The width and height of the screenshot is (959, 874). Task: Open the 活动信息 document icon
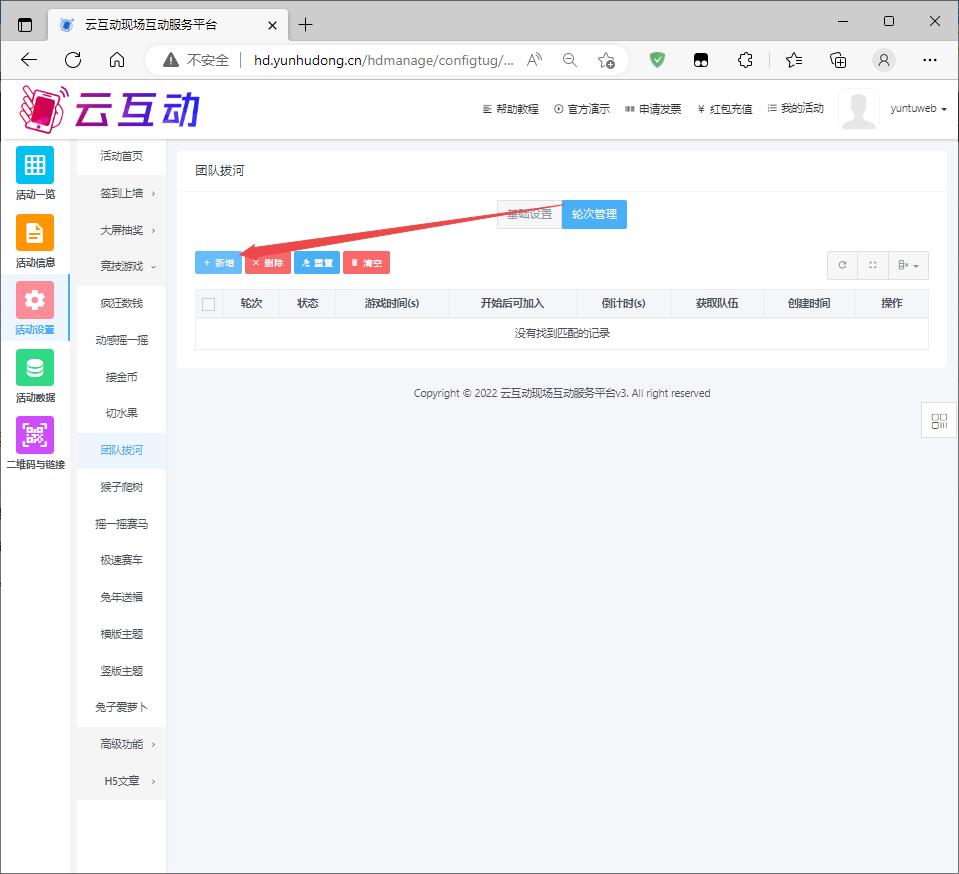pyautogui.click(x=35, y=233)
